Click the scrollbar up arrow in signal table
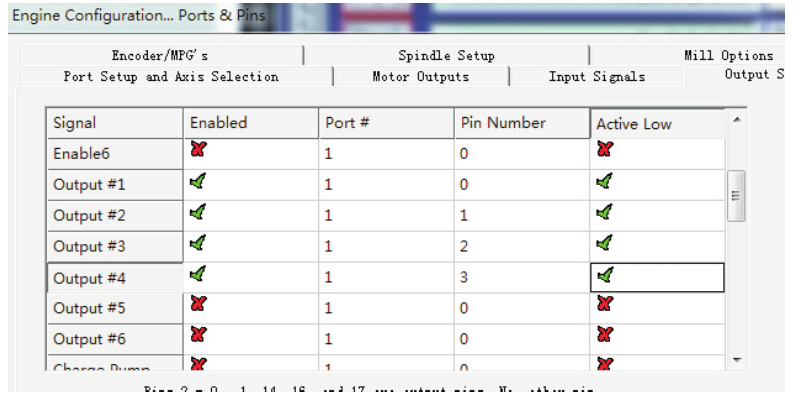Image resolution: width=797 pixels, height=397 pixels. (737, 119)
